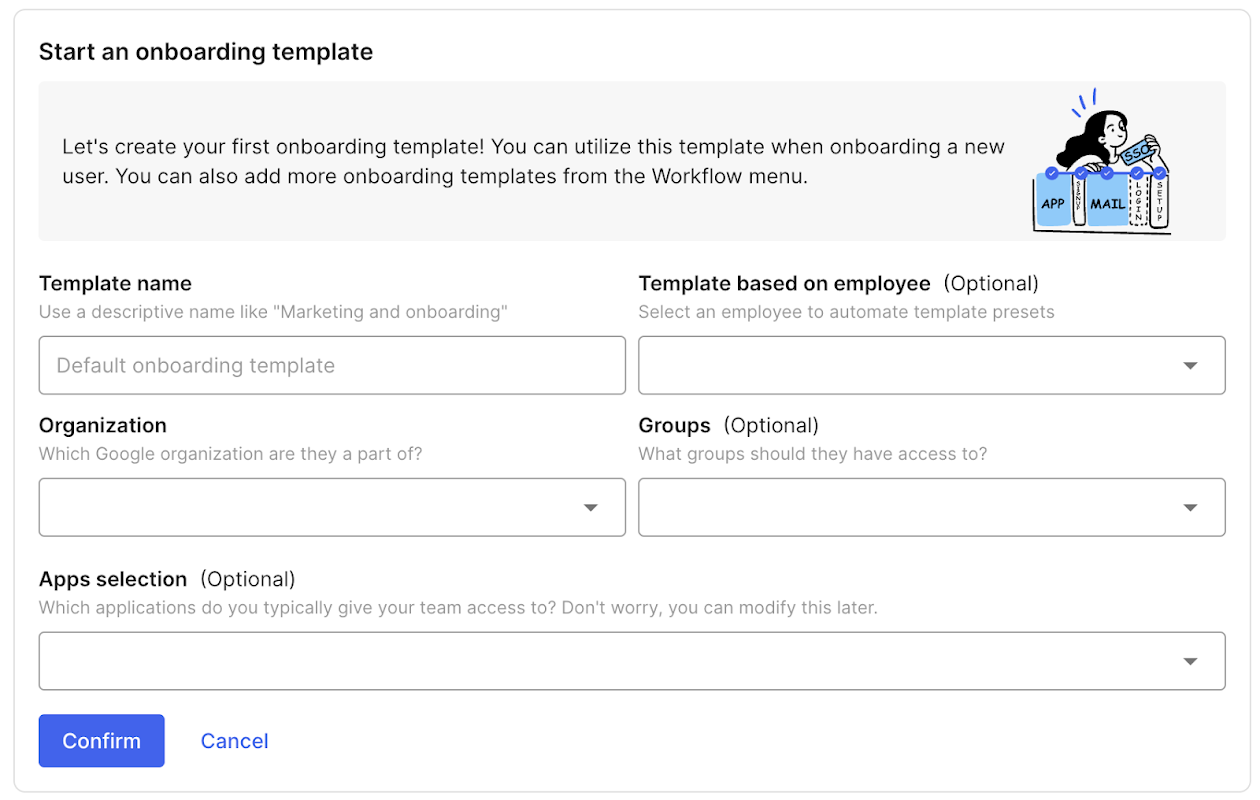The width and height of the screenshot is (1260, 800).
Task: Click the Cancel link
Action: (234, 741)
